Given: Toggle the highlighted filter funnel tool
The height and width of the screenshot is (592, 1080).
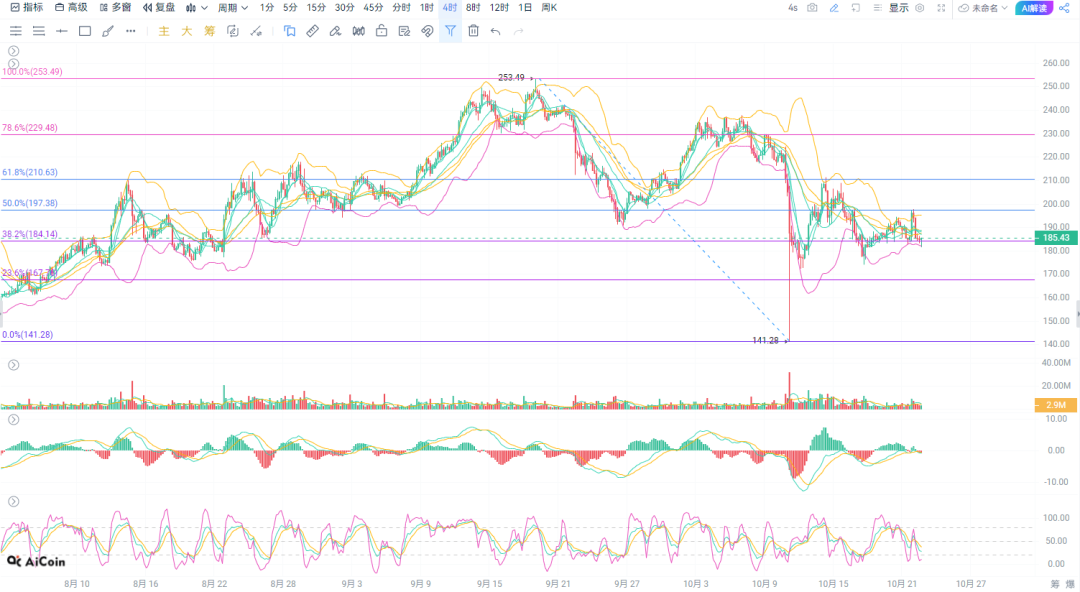Looking at the screenshot, I should pyautogui.click(x=450, y=31).
